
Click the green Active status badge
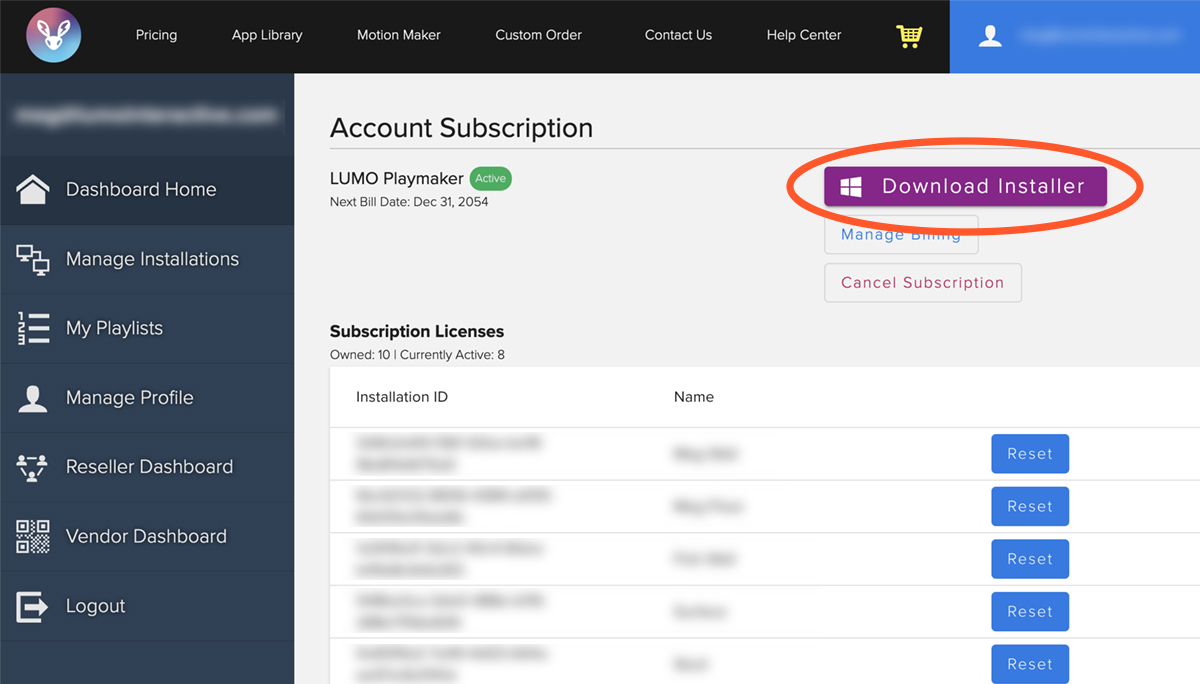point(490,179)
